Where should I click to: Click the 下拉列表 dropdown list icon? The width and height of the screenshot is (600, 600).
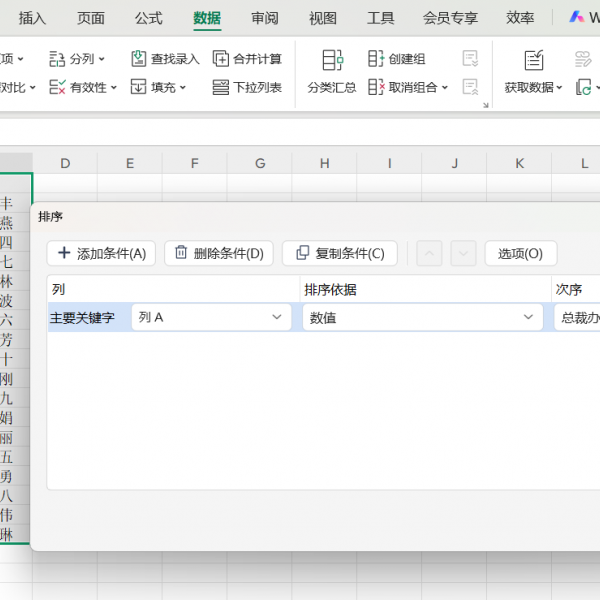[221, 88]
